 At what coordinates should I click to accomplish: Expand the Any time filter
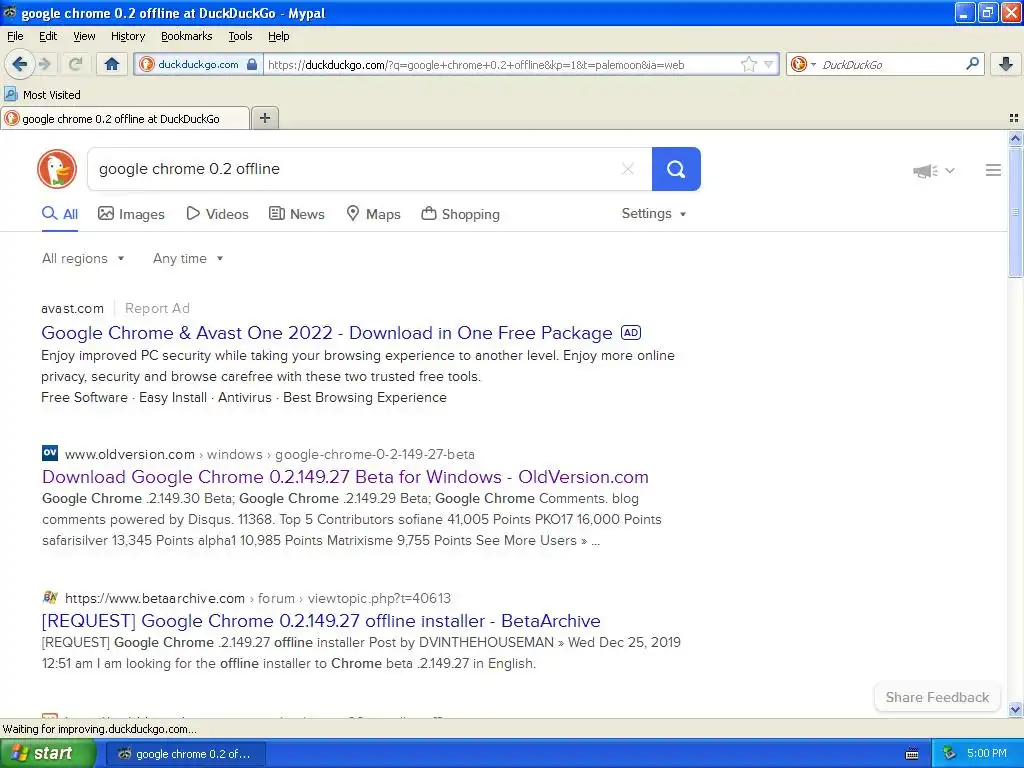point(188,259)
